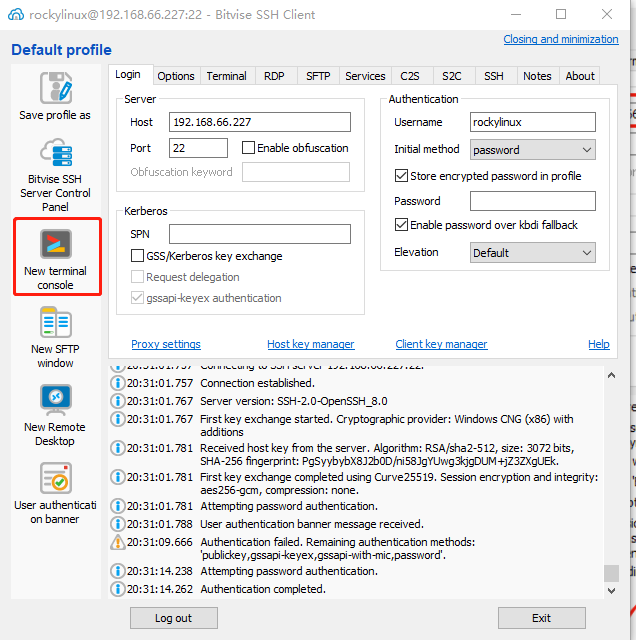Viewport: 636px width, 640px height.
Task: Open the Terminal tab
Action: point(227,76)
